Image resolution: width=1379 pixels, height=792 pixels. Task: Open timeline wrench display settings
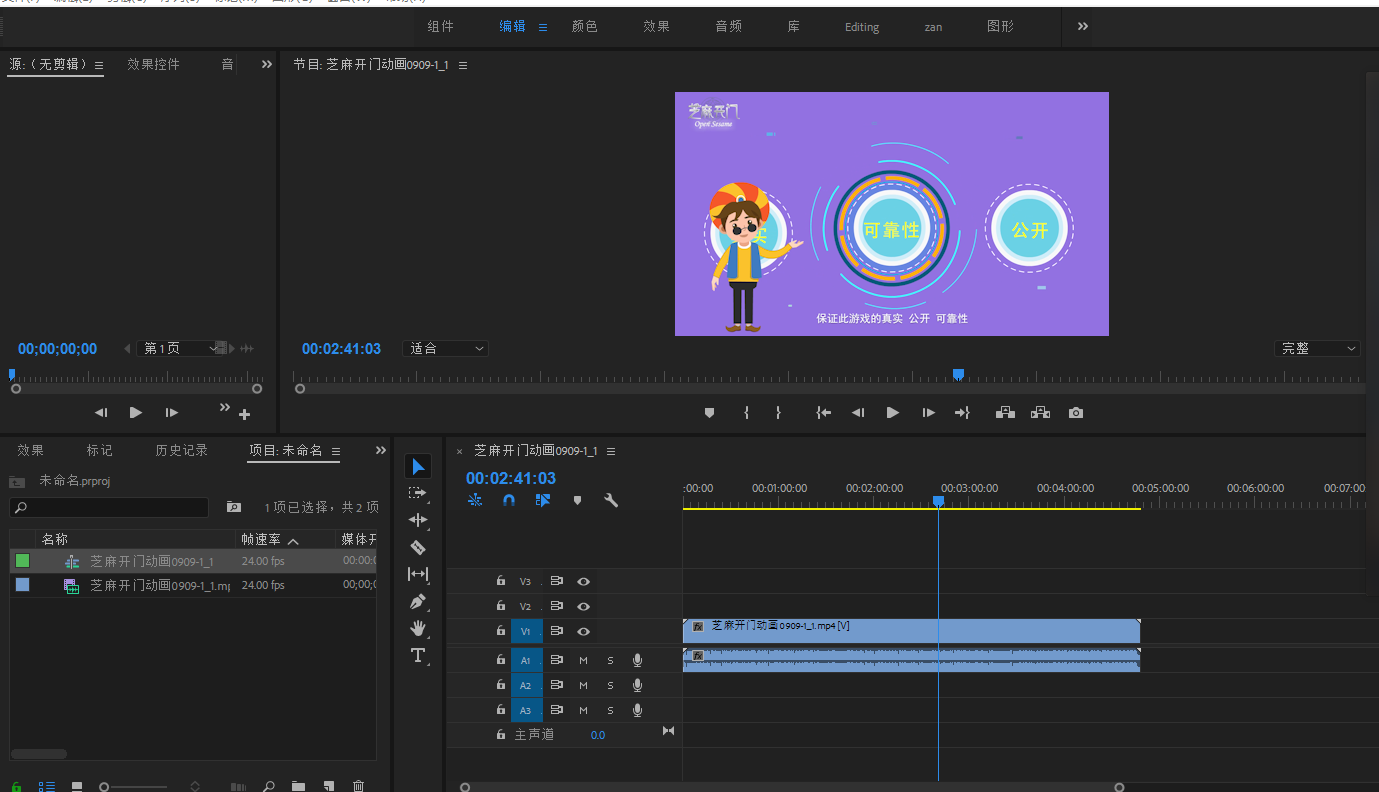611,500
